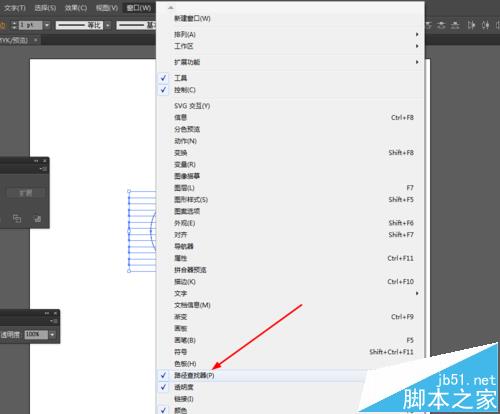This screenshot has width=500, height=414.
Task: Click the stroke weight stepper arrows
Action: 14,25
